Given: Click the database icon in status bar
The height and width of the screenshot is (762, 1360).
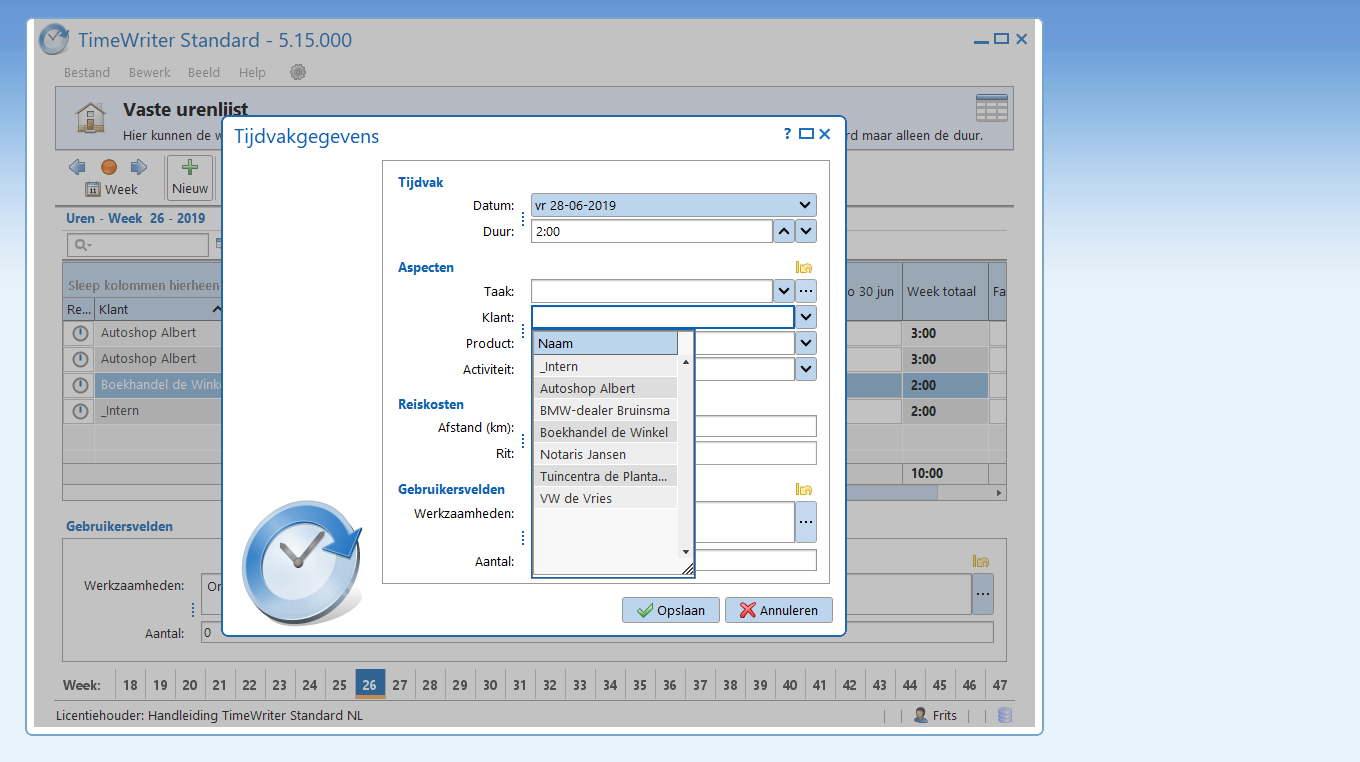Looking at the screenshot, I should [1005, 715].
